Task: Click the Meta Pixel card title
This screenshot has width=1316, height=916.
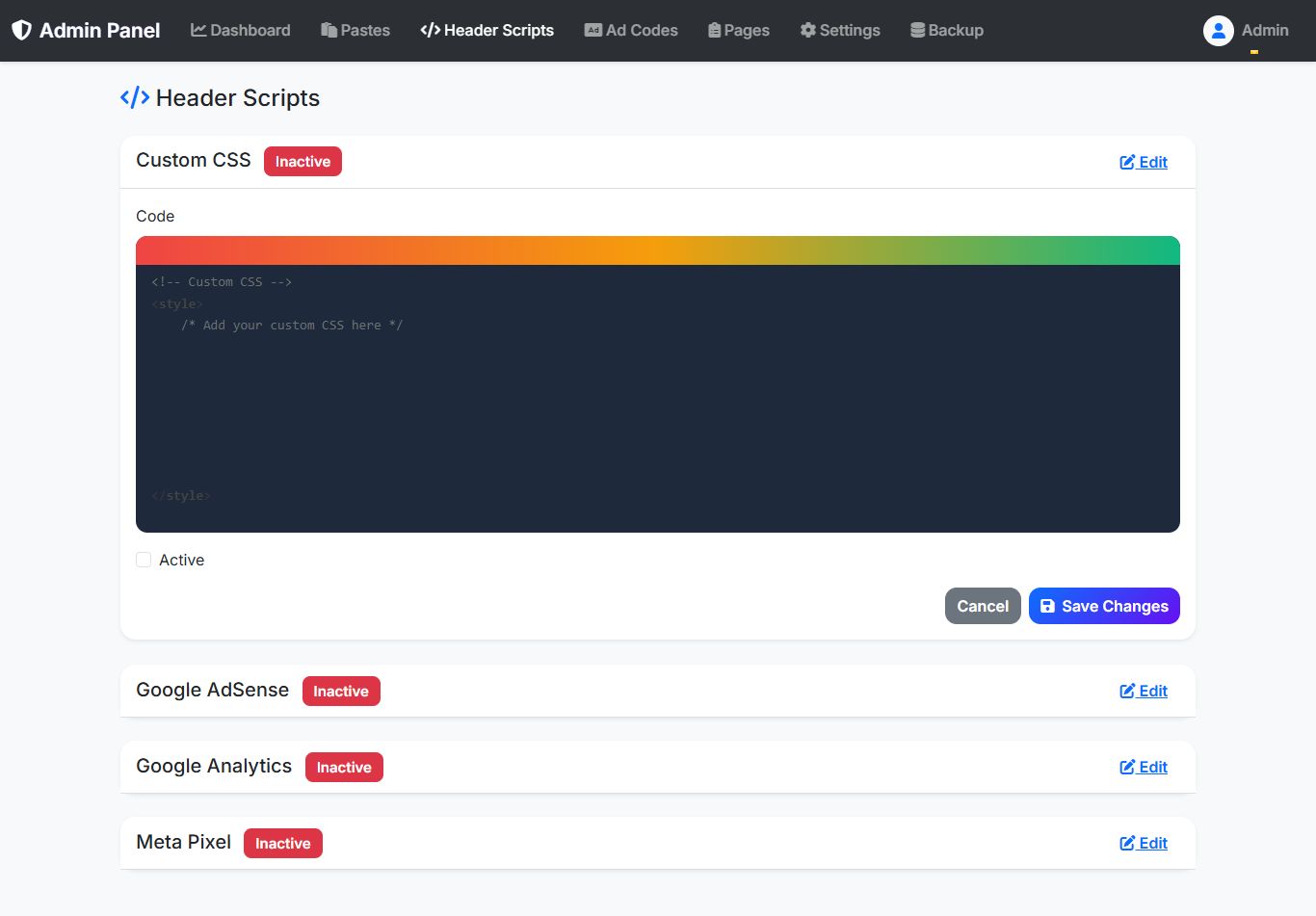Action: (x=184, y=842)
